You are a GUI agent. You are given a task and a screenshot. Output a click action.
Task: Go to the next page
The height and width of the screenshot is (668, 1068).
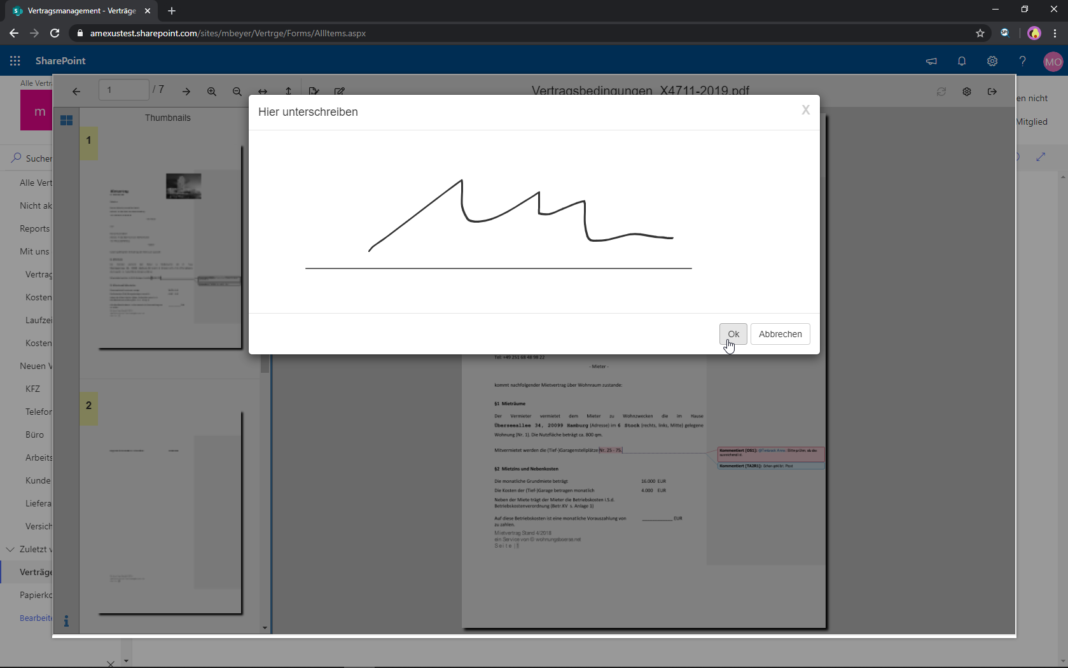186,91
